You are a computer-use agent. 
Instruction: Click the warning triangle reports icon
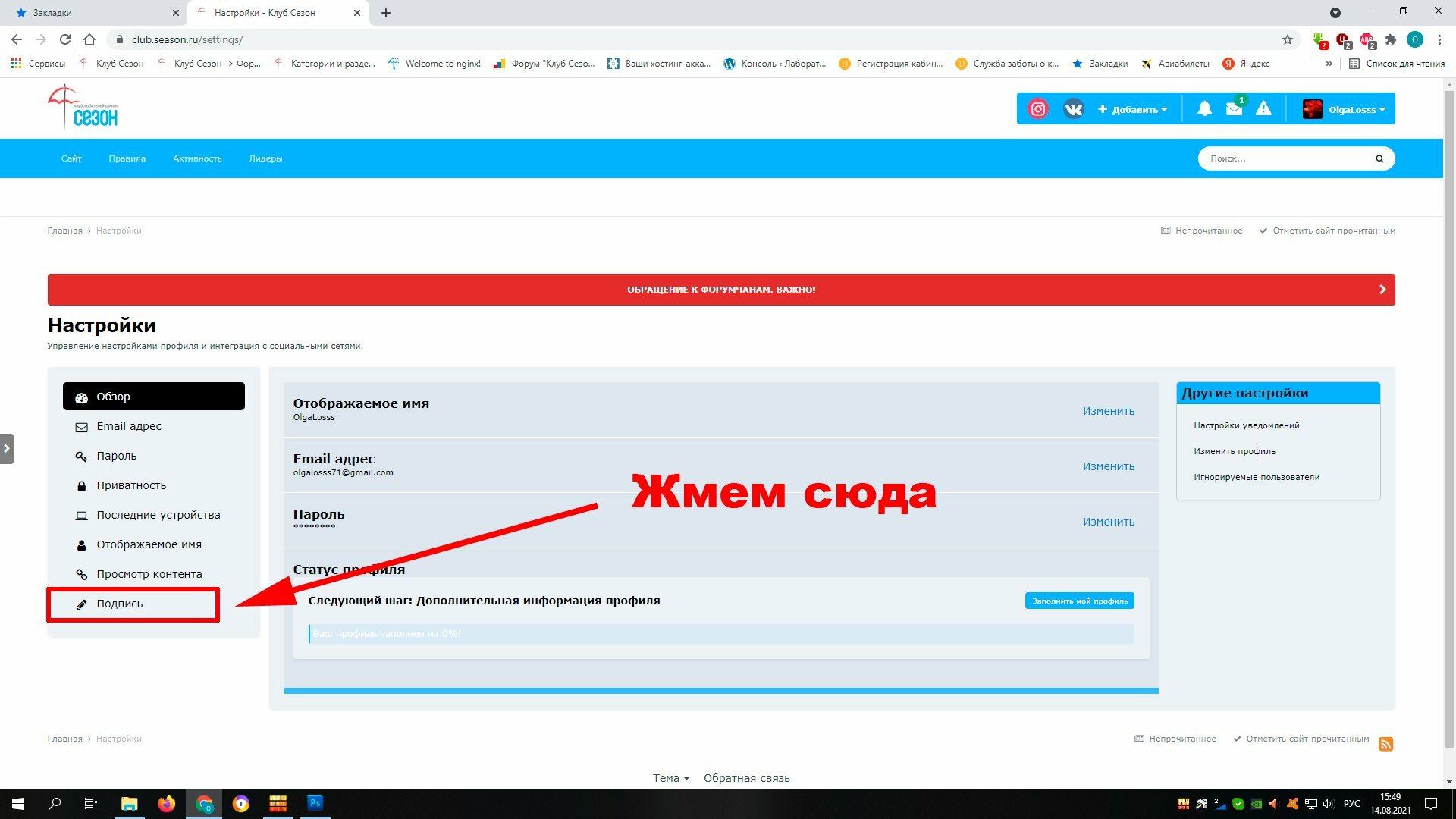click(x=1263, y=109)
